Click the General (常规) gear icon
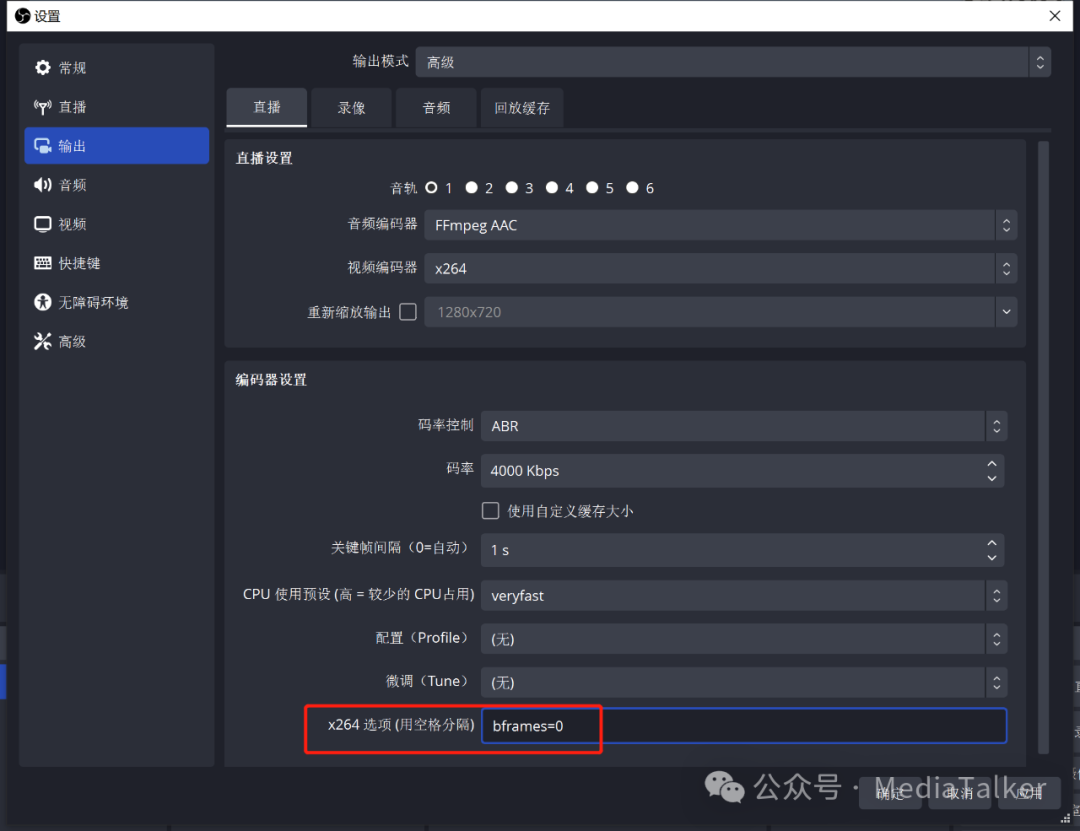The image size is (1080, 831). [x=42, y=68]
